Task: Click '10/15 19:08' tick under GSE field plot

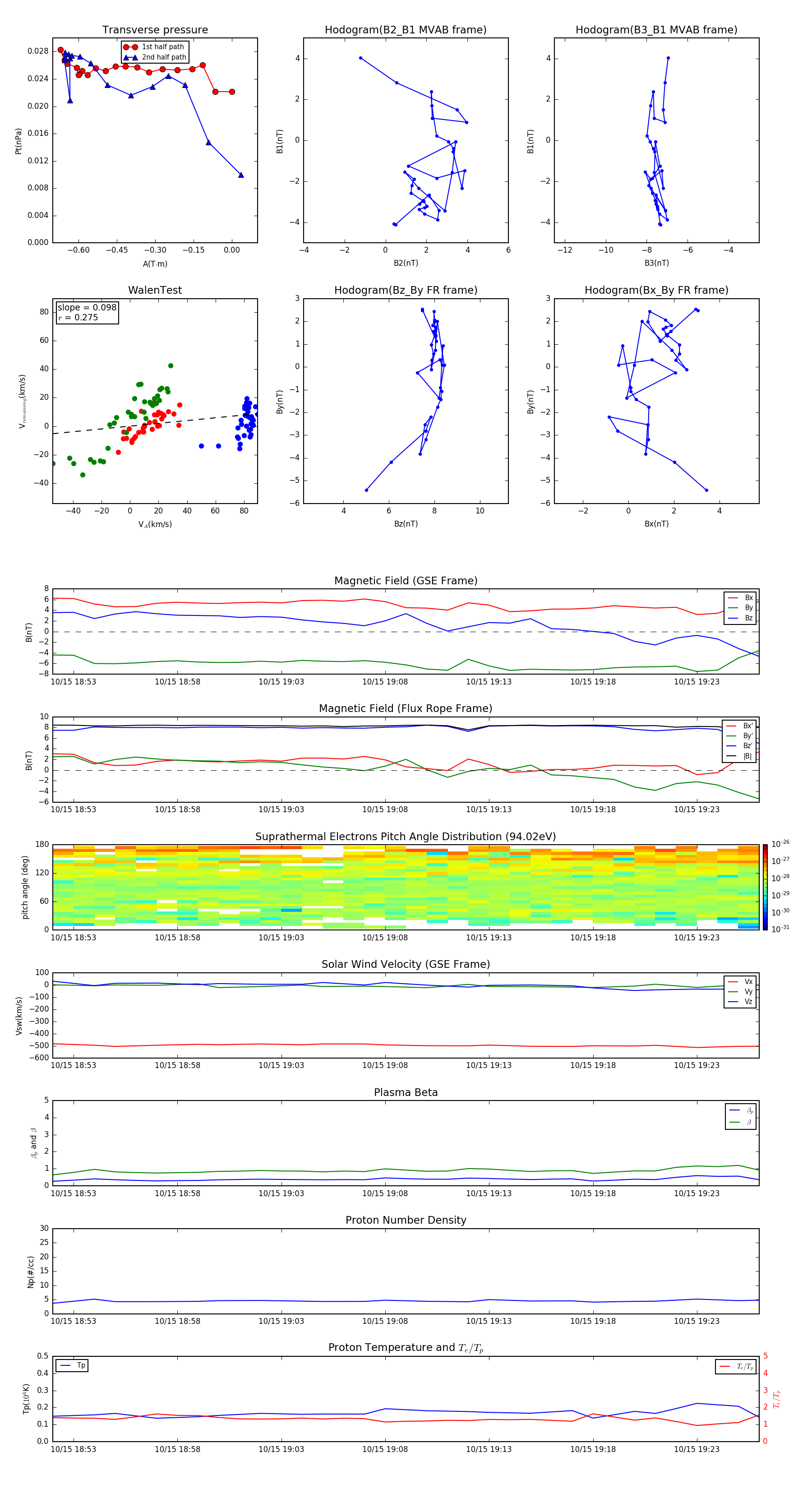Action: (385, 682)
